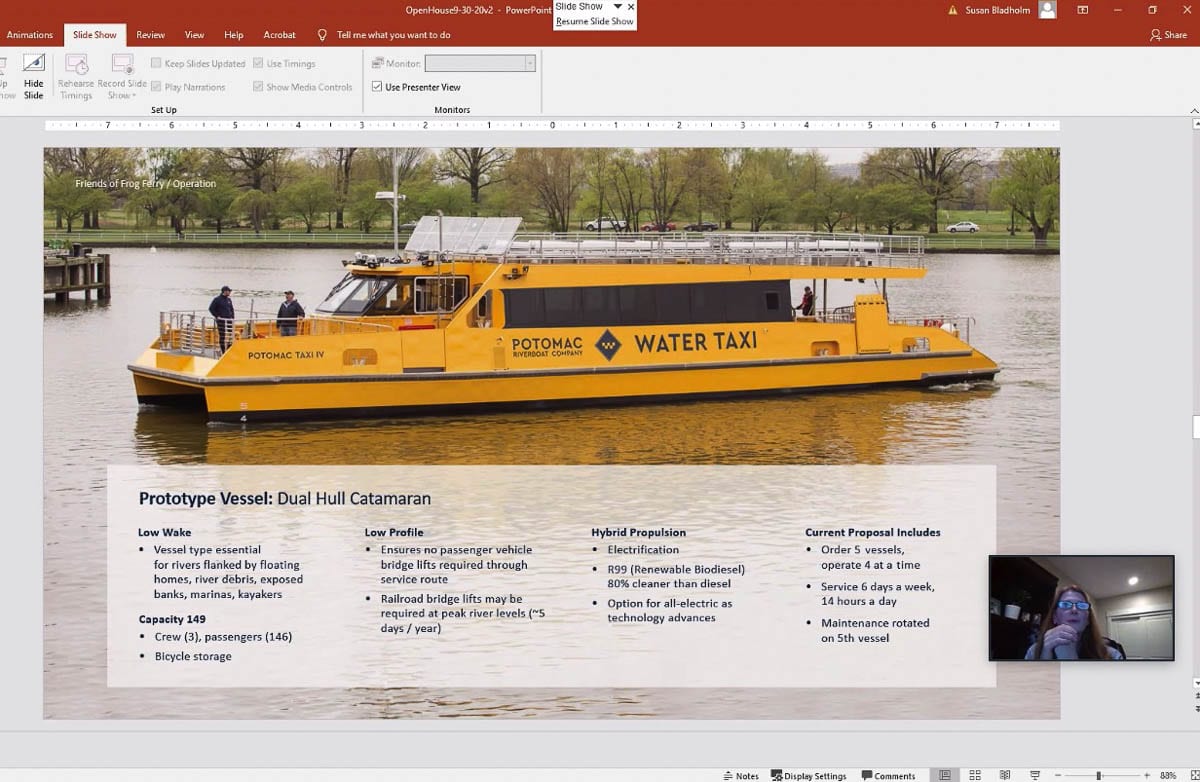Open Notes pane from status bar
The width and height of the screenshot is (1200, 782).
coord(740,775)
